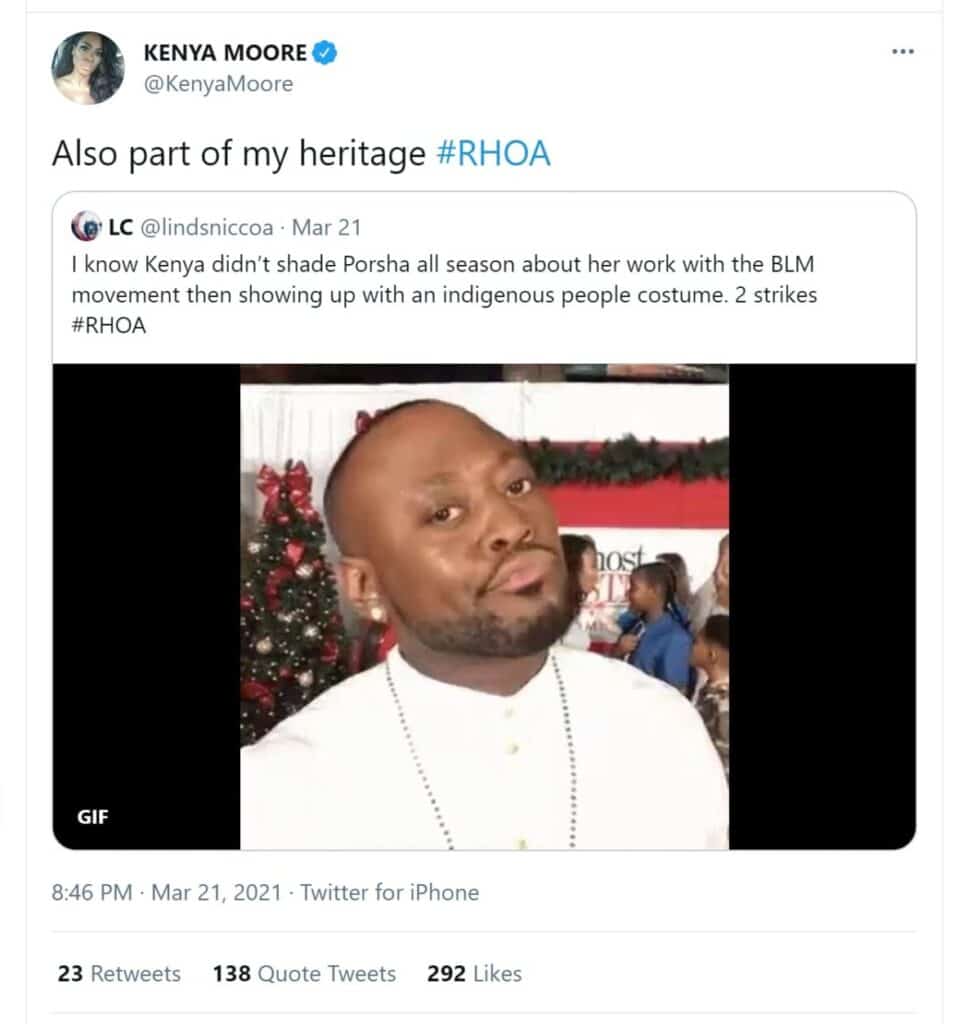The height and width of the screenshot is (1024, 972).
Task: Click Kenya Moore's profile avatar
Action: (89, 68)
